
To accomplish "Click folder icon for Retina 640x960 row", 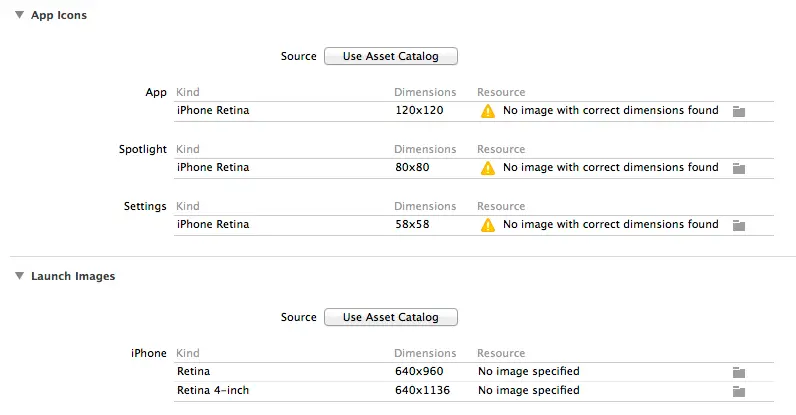I will tap(739, 372).
